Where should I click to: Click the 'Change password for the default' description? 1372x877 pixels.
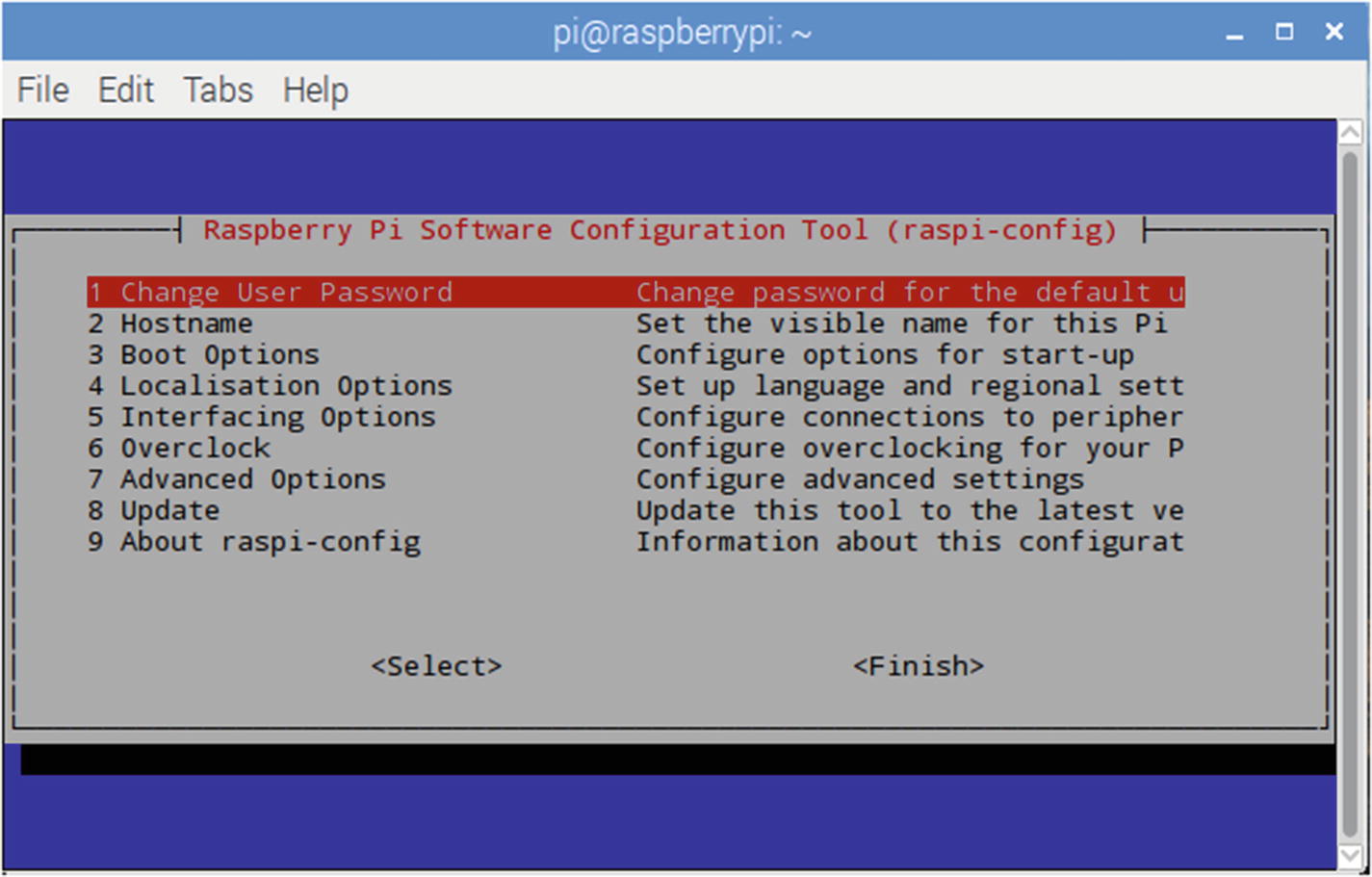pyautogui.click(x=910, y=292)
